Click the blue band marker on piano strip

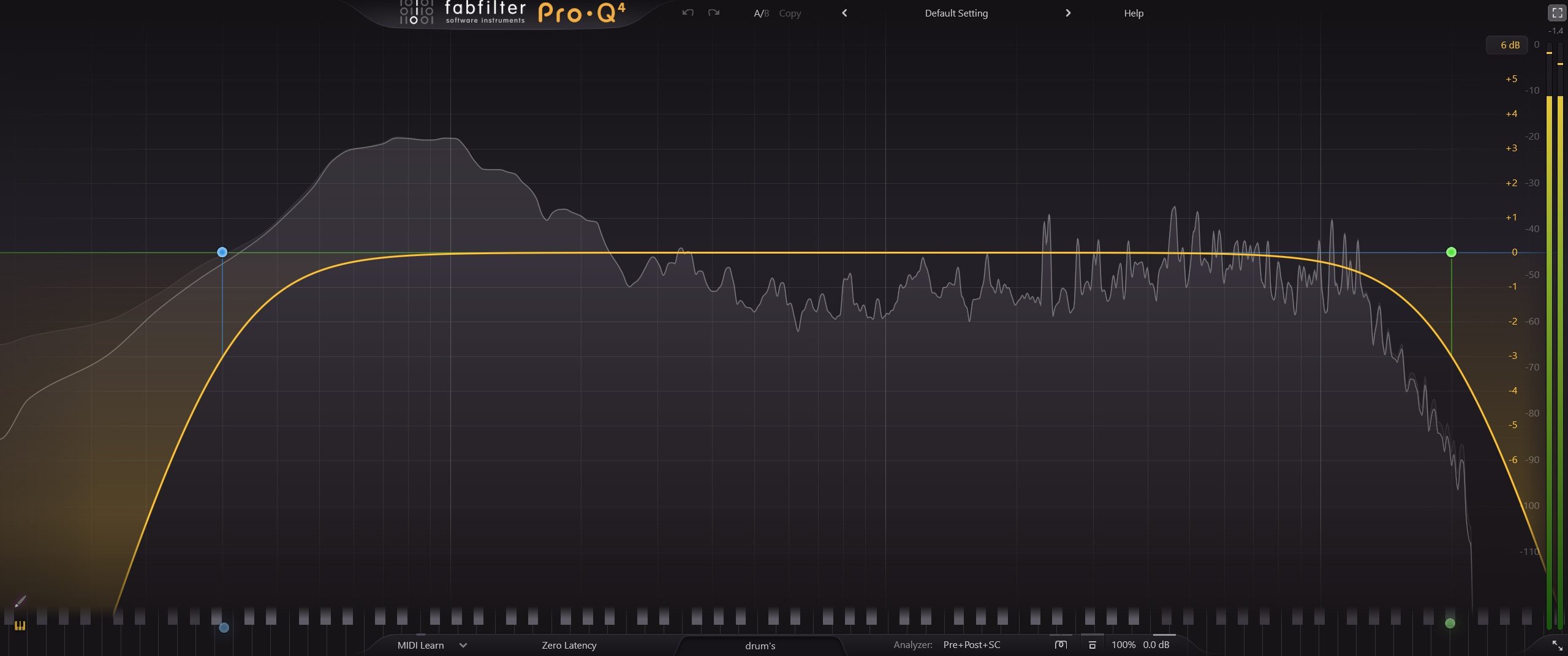tap(224, 627)
